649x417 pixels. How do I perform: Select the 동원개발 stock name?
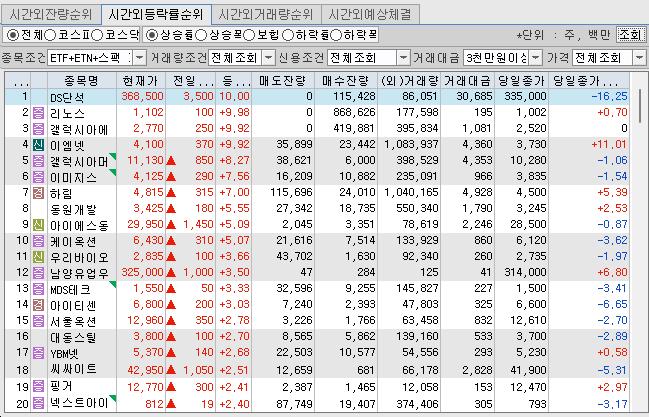pos(73,209)
